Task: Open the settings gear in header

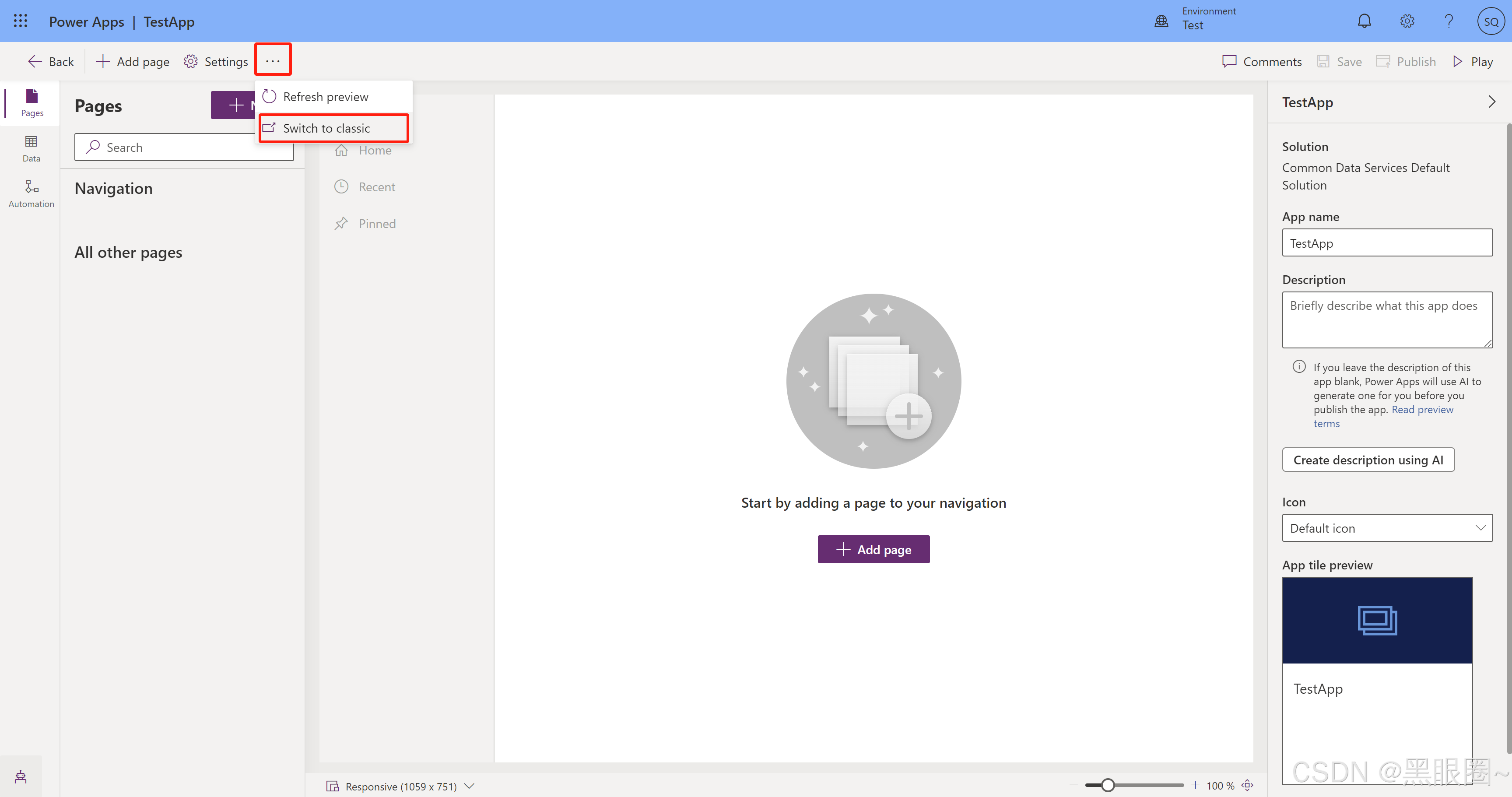Action: tap(1407, 21)
